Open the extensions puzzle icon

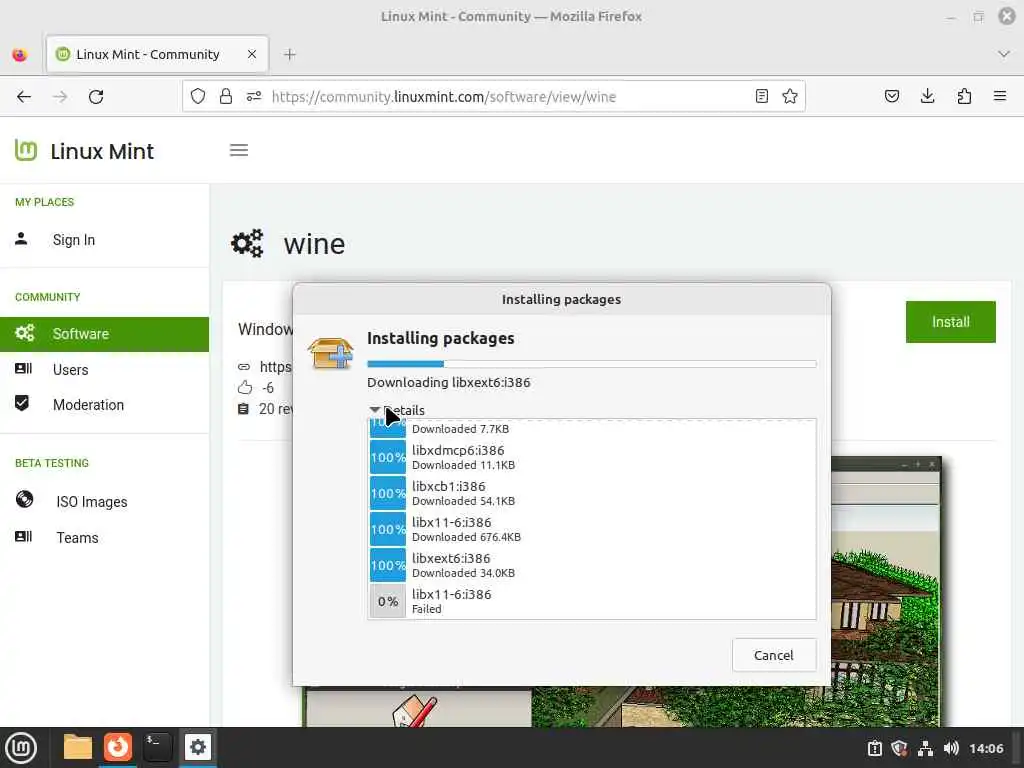964,97
